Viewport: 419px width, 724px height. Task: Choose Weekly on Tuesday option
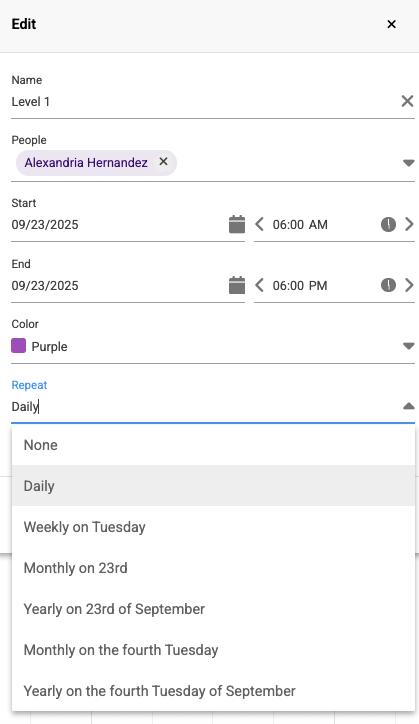point(213,527)
